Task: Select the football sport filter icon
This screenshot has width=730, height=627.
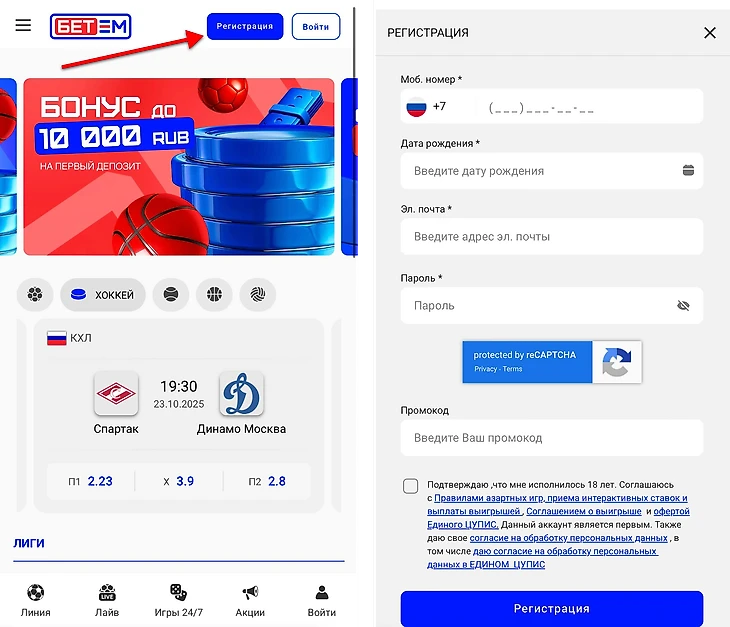Action: [x=35, y=294]
